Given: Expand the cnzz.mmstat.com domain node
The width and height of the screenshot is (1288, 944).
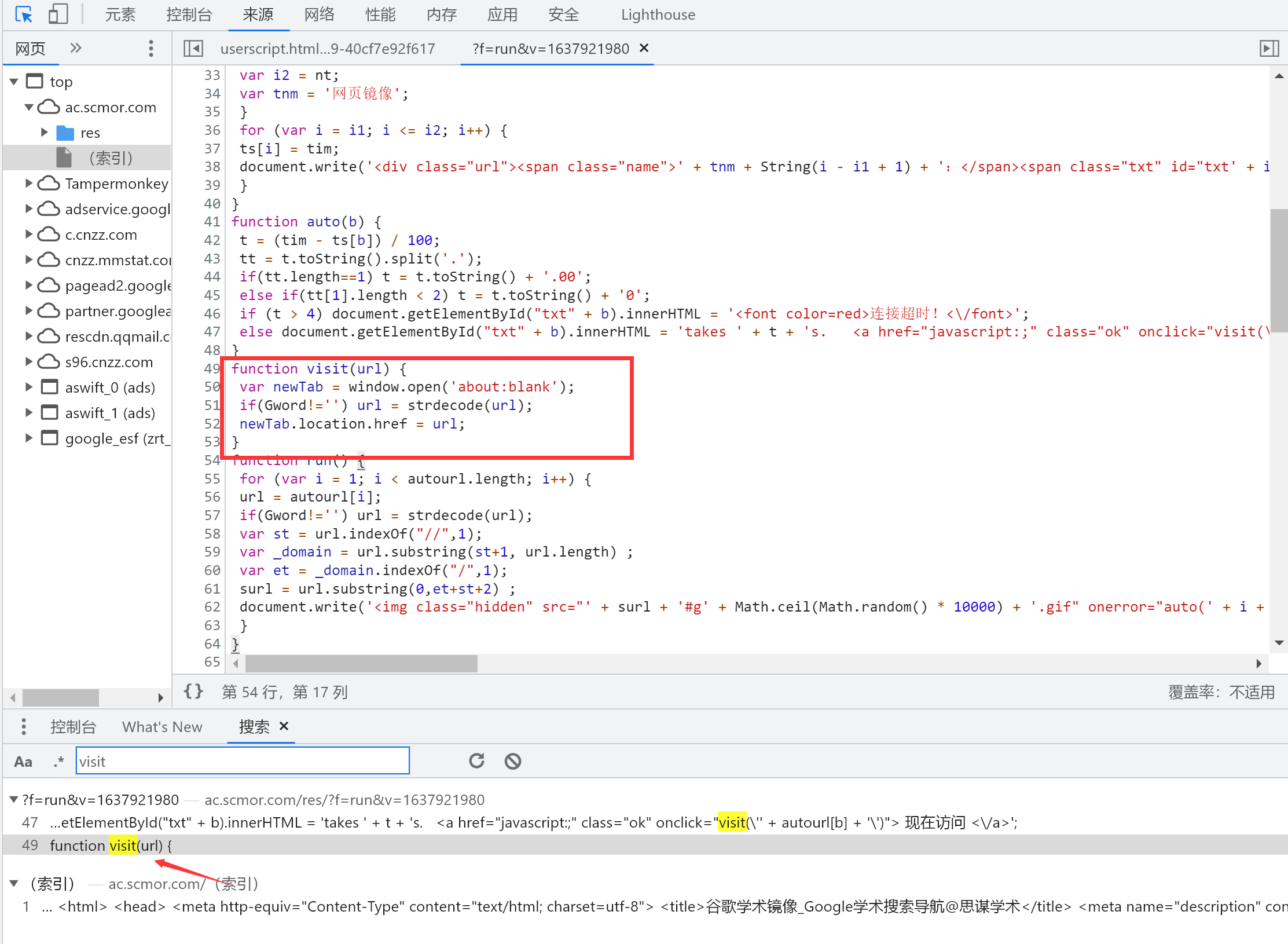Looking at the screenshot, I should tap(28, 260).
